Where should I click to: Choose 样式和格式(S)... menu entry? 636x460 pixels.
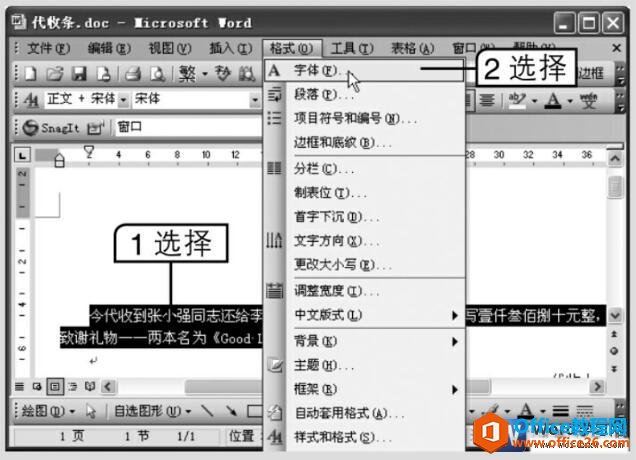pos(364,437)
